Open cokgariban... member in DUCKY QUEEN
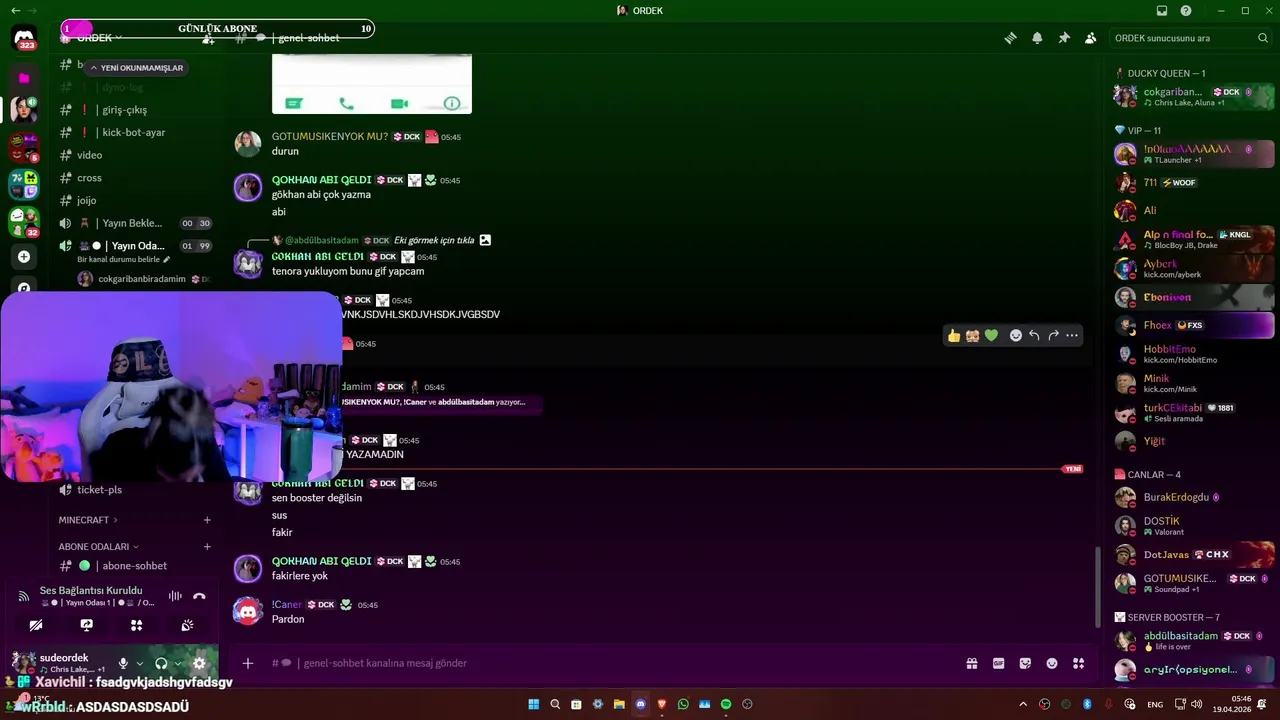Screen dimensions: 1280x720 (x=1194, y=96)
